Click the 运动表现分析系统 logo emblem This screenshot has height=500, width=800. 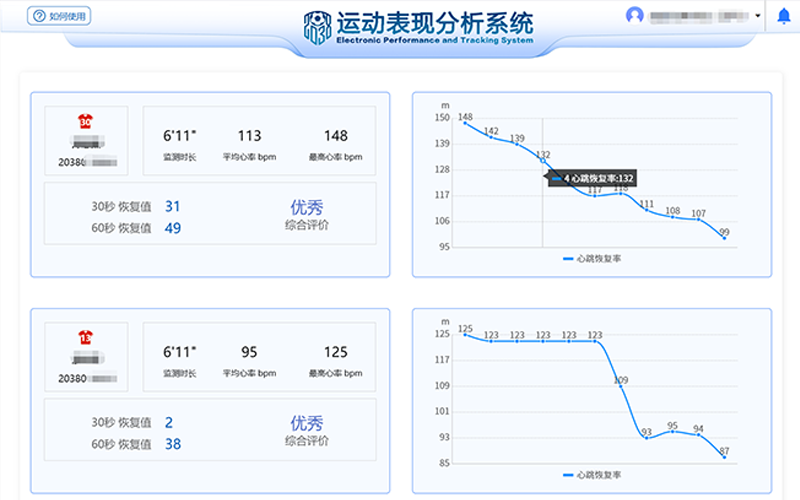[x=317, y=28]
